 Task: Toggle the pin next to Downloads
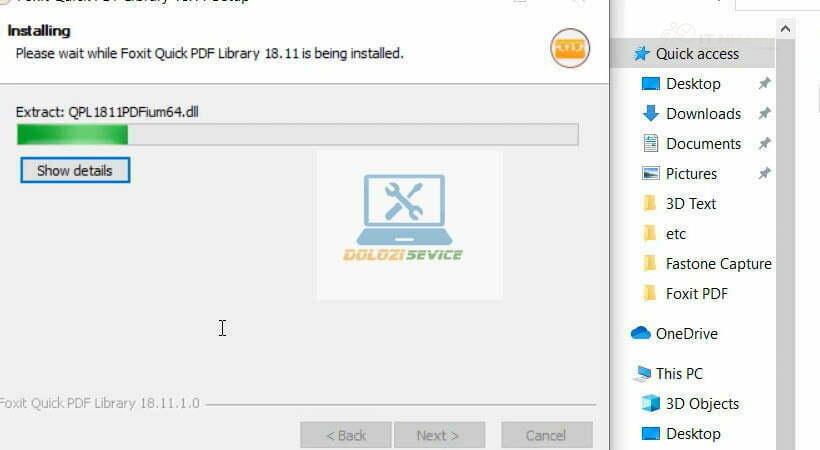click(764, 113)
